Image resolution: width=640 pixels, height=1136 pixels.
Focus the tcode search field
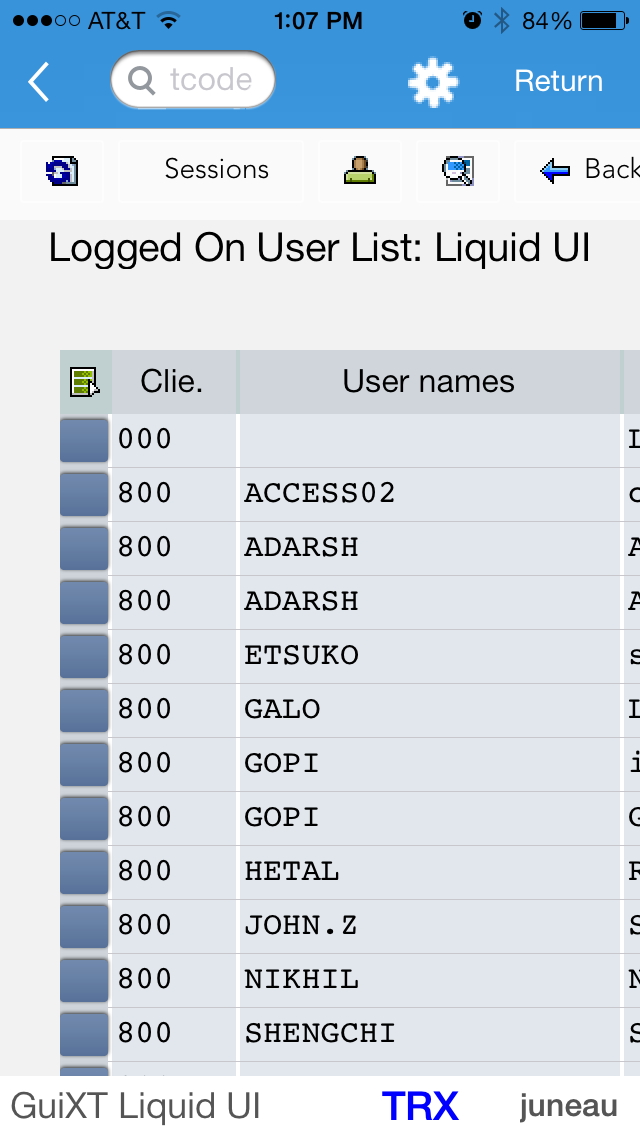point(193,80)
